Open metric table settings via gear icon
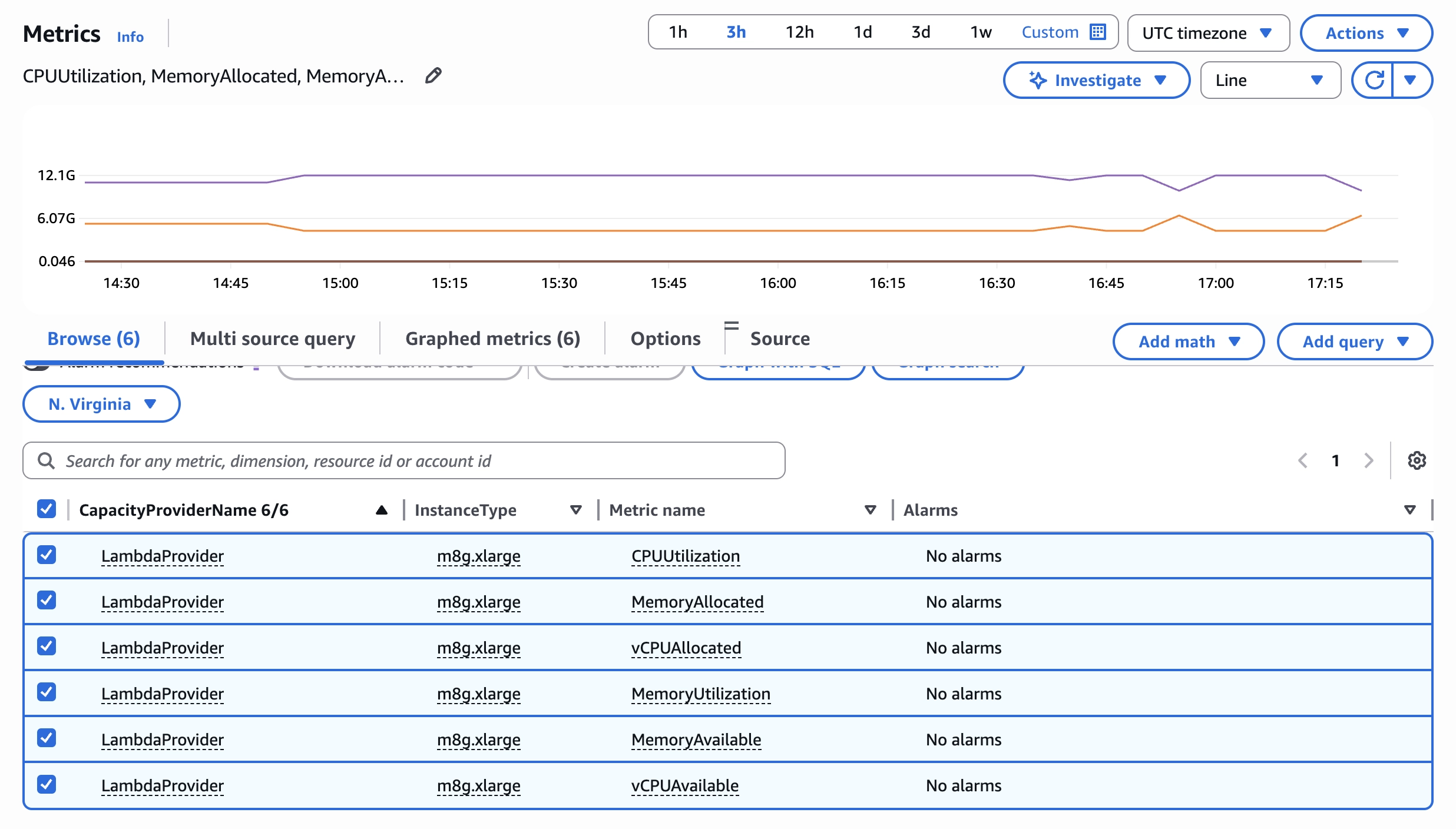The image size is (1456, 829). [1416, 460]
